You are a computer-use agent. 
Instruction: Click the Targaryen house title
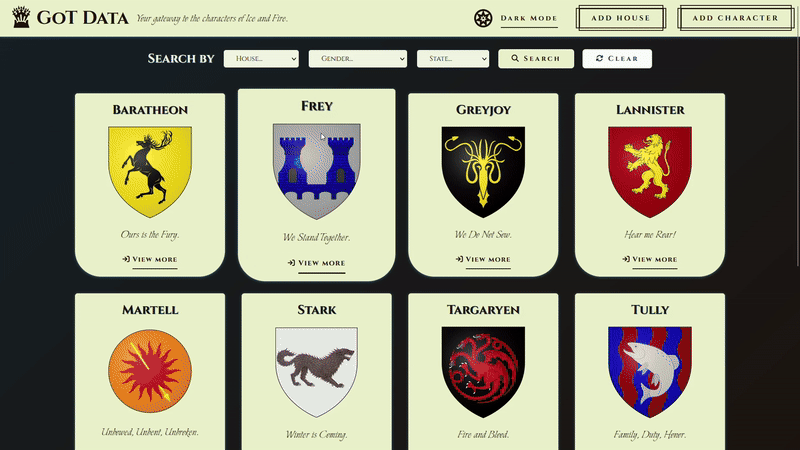(x=483, y=310)
